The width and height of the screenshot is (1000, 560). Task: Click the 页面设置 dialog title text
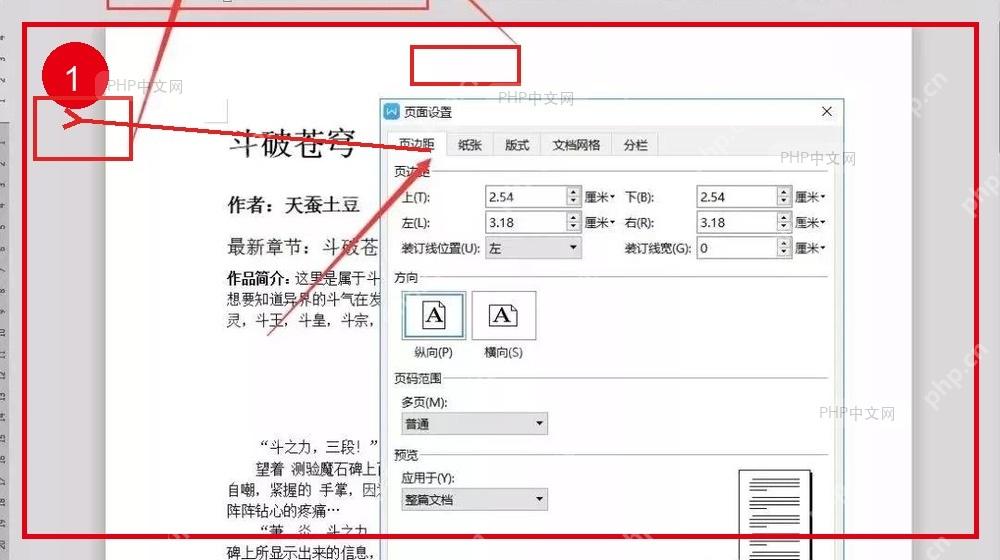point(428,112)
